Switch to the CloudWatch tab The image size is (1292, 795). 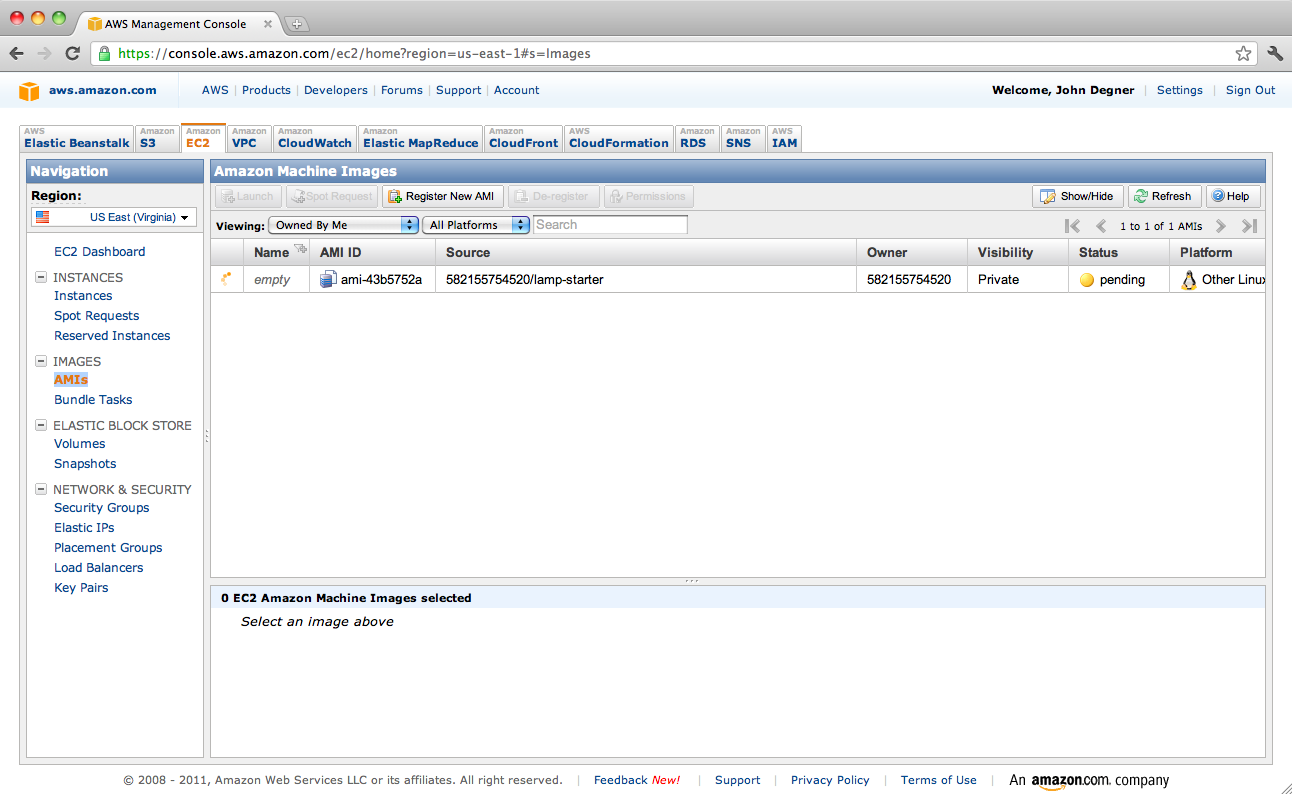(x=315, y=138)
